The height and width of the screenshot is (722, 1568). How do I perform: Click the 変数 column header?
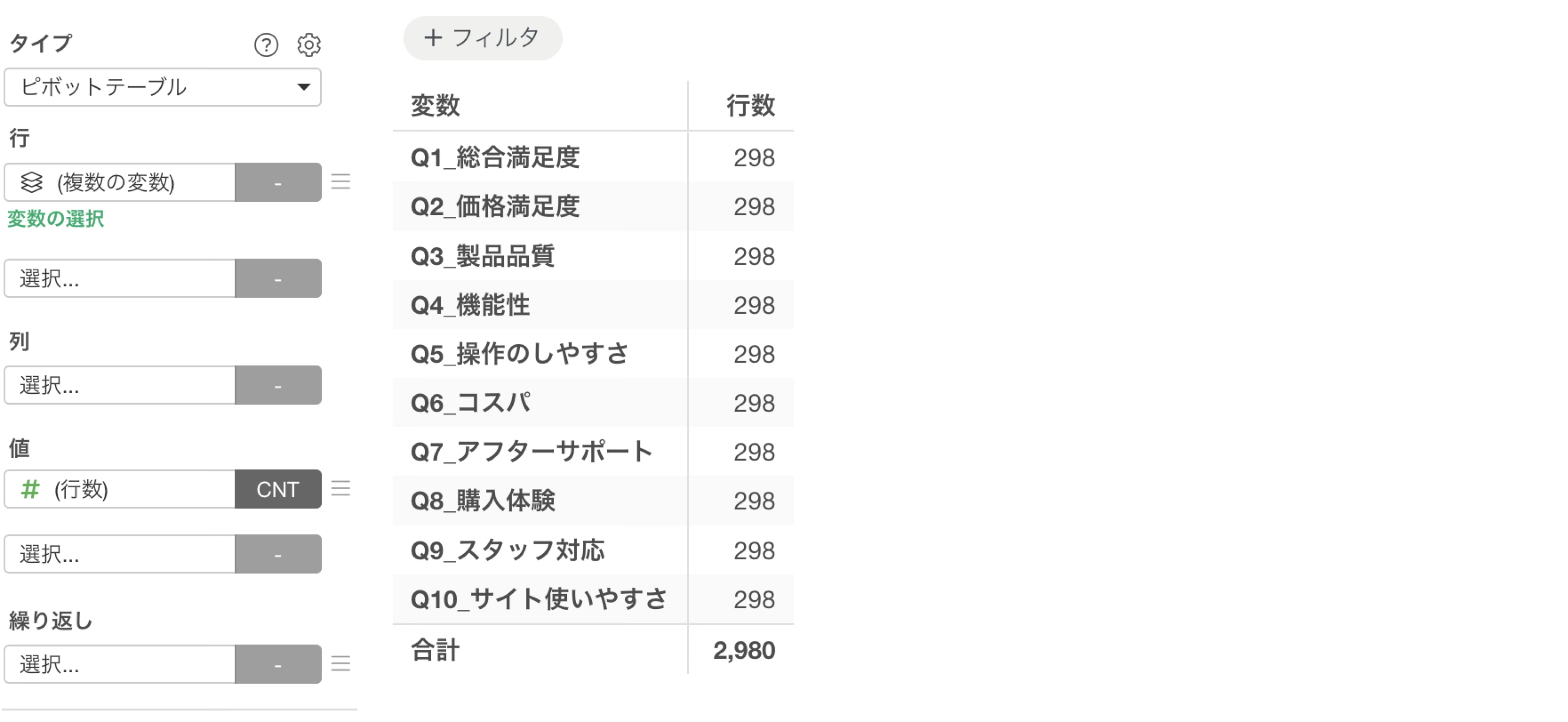[x=435, y=105]
